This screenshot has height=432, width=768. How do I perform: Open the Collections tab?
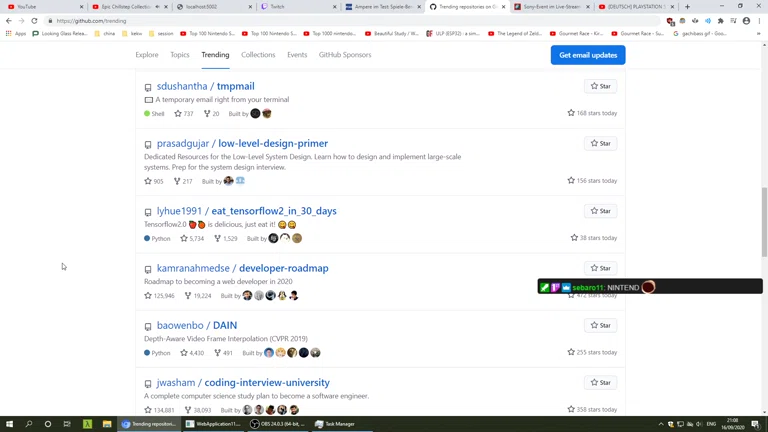(x=258, y=55)
